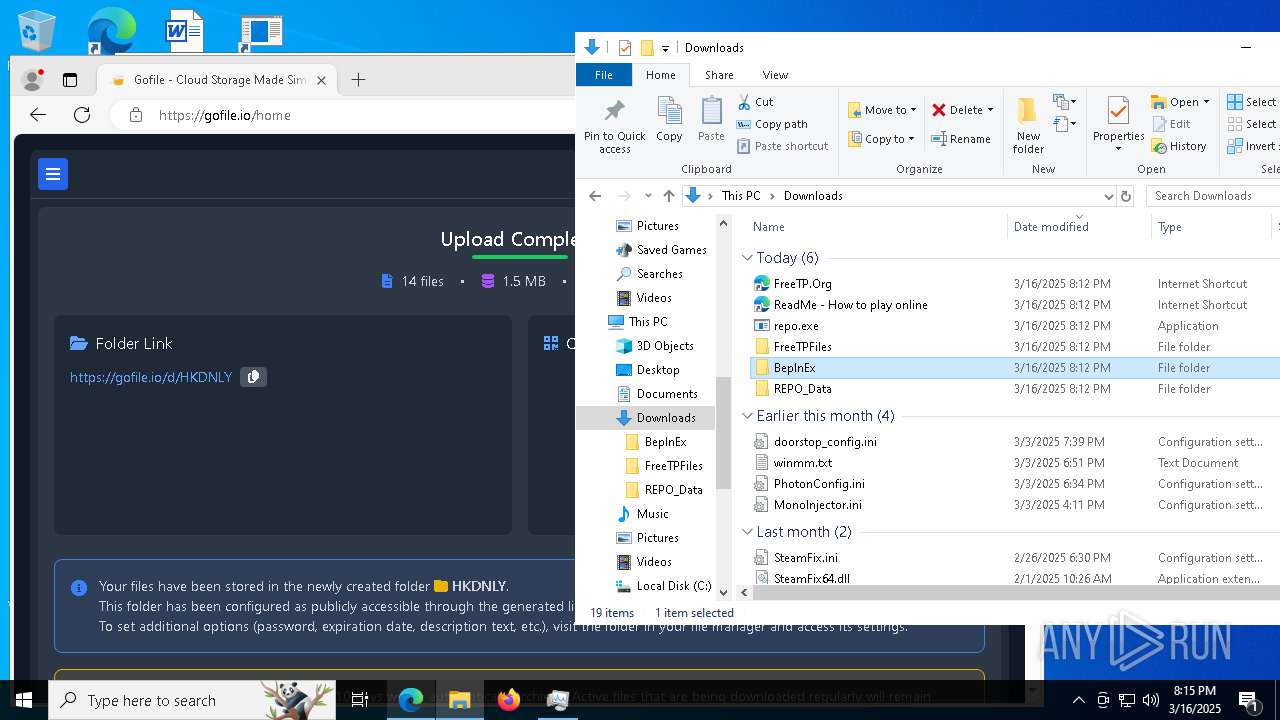Click History in the Open group
Screen dimensions: 1280x720
click(1179, 146)
